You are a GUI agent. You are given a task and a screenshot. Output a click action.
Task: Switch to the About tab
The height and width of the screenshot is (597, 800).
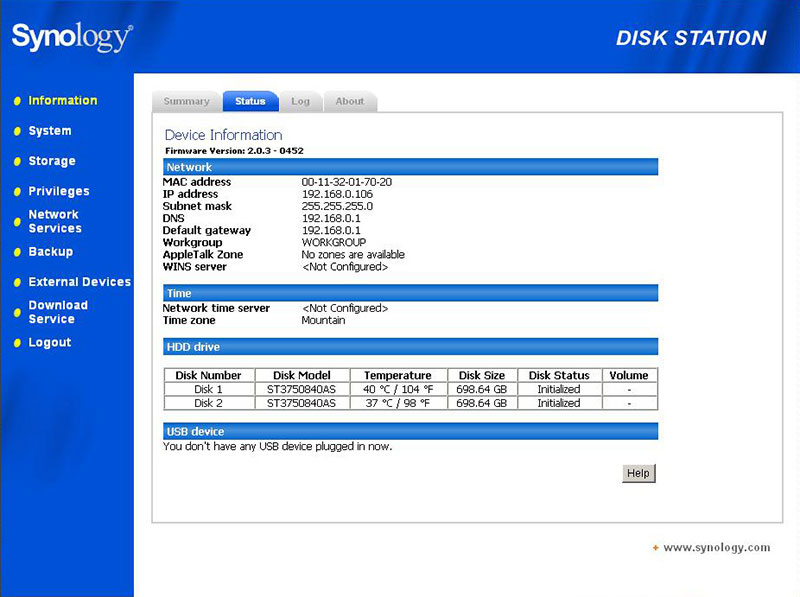350,101
